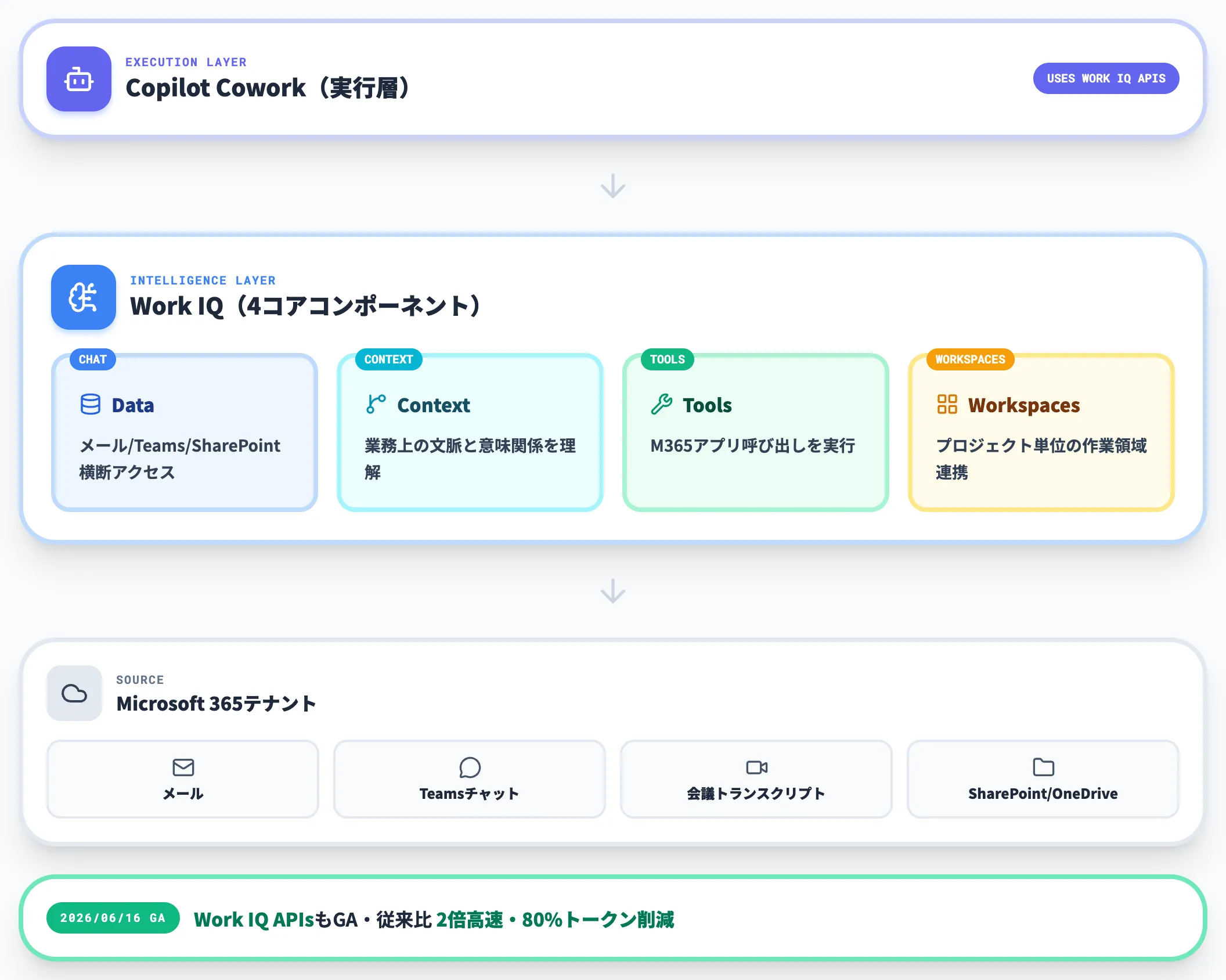Click the video camera icon above 会議トランスクリプト

point(756,768)
